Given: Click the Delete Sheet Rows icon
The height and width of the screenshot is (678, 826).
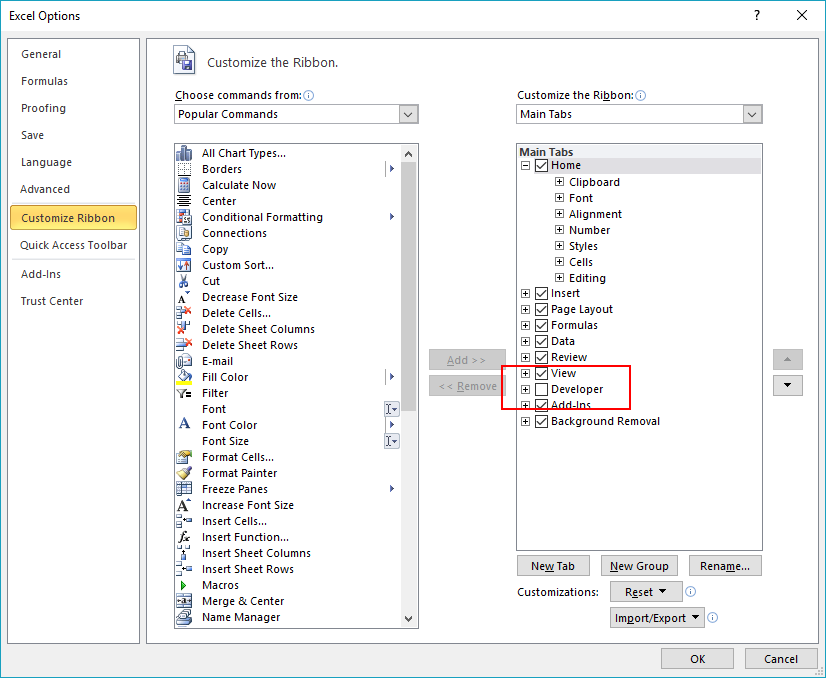Looking at the screenshot, I should (x=184, y=345).
